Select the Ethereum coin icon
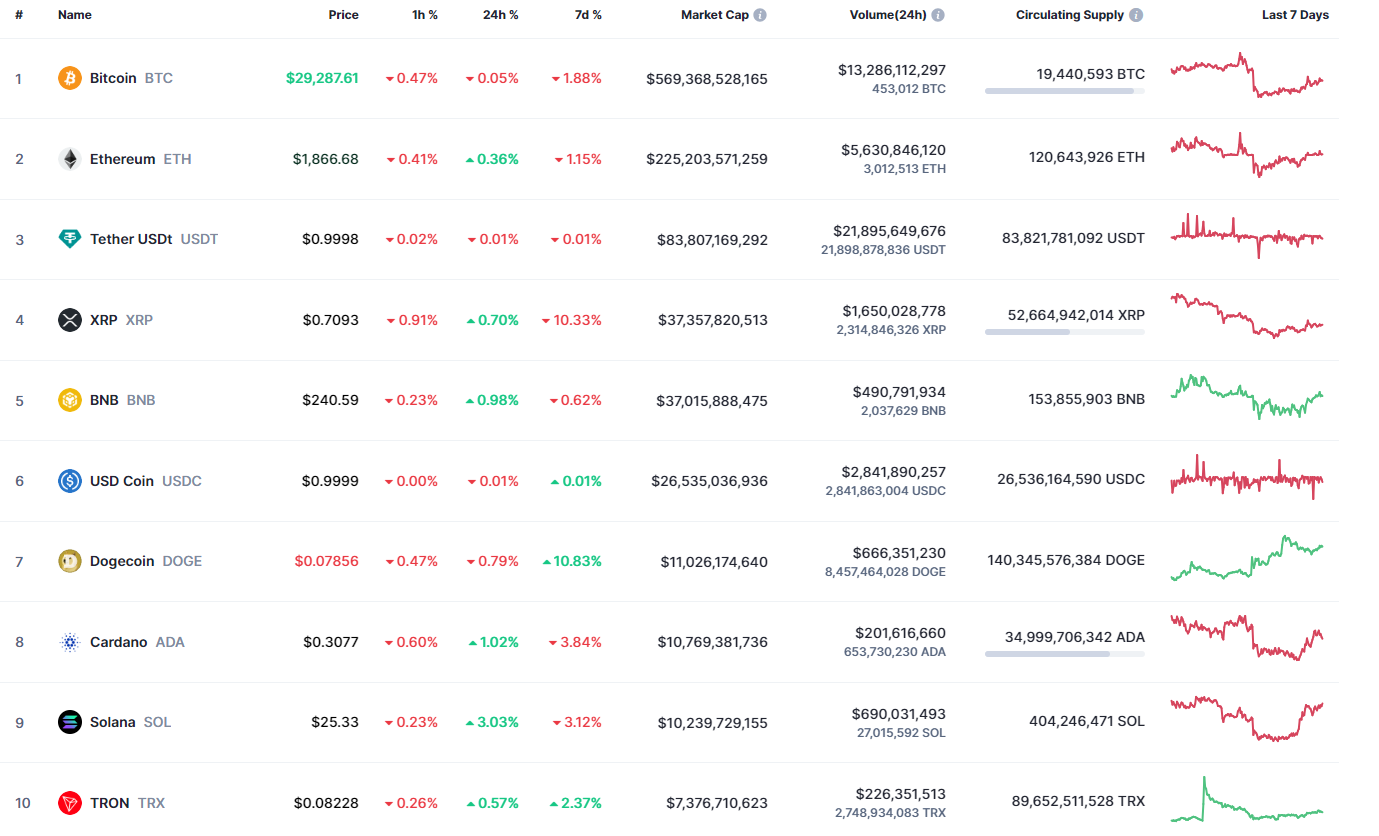Image resolution: width=1379 pixels, height=836 pixels. click(x=68, y=158)
